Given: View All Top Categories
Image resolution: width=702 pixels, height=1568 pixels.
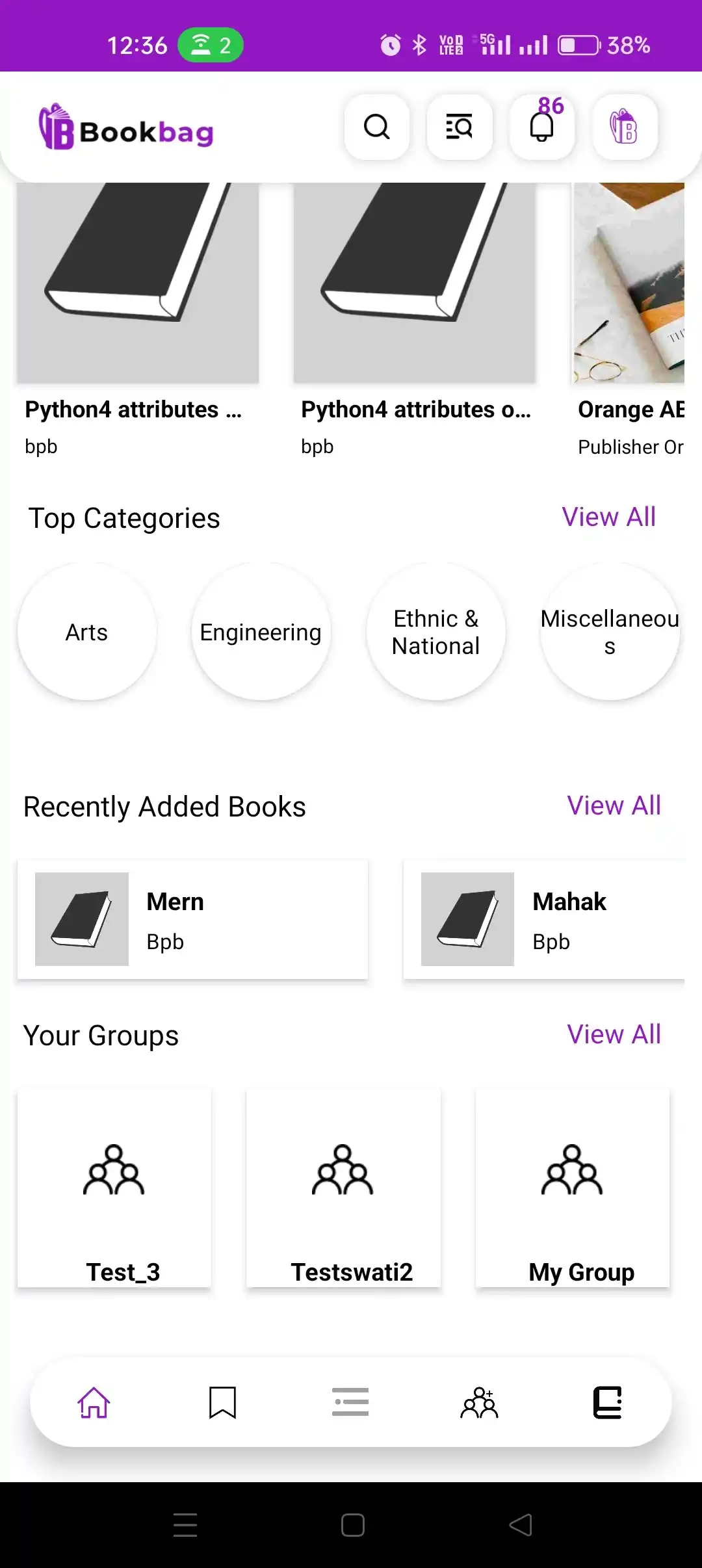Looking at the screenshot, I should pyautogui.click(x=609, y=517).
